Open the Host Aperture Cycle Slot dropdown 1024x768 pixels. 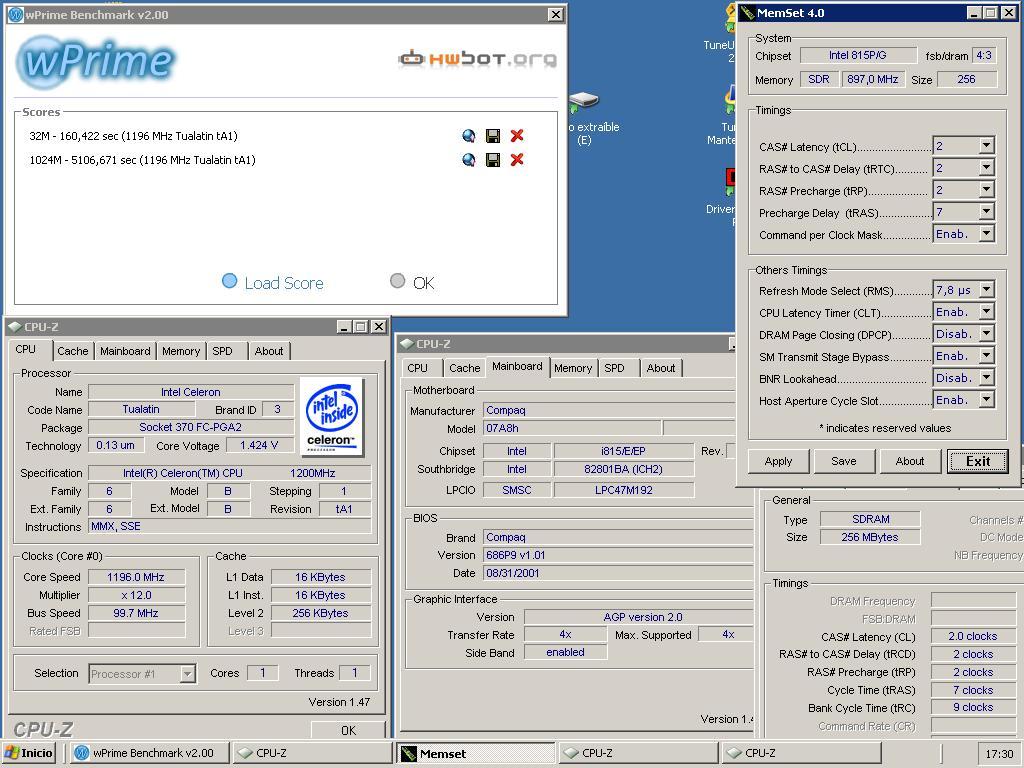986,400
